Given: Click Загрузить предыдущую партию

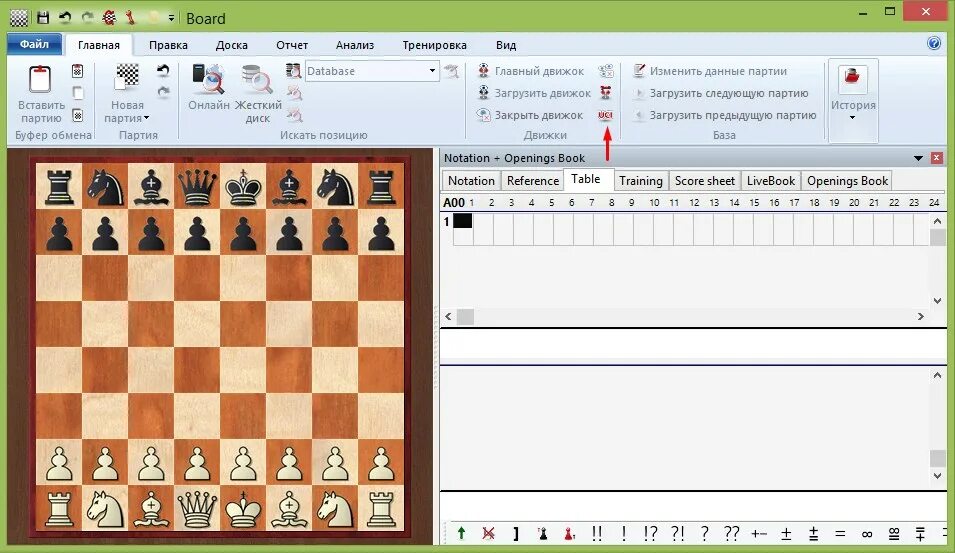Looking at the screenshot, I should pos(725,114).
